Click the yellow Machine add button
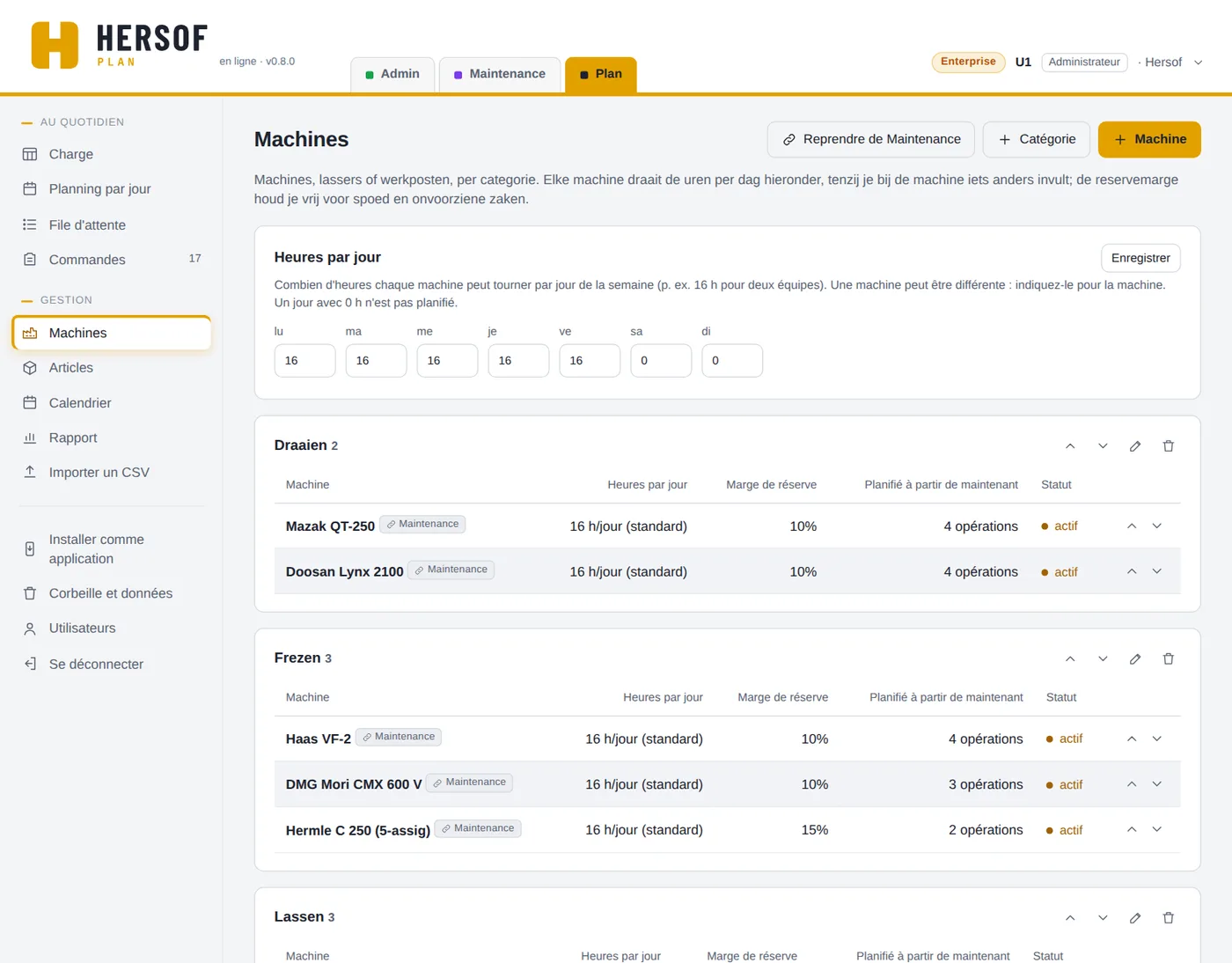The width and height of the screenshot is (1232, 963). (1149, 139)
